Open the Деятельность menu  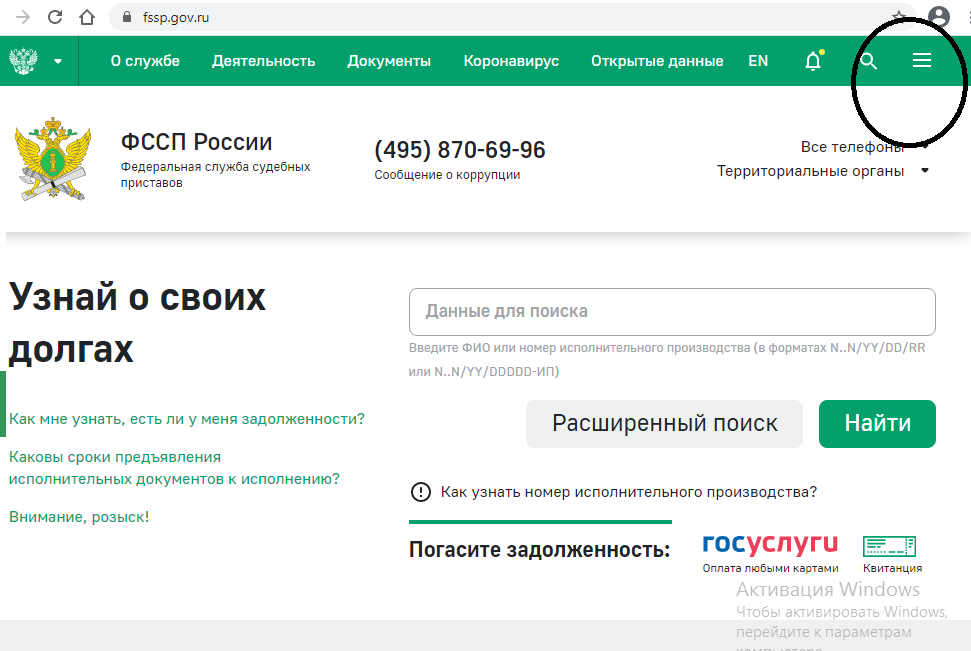264,61
